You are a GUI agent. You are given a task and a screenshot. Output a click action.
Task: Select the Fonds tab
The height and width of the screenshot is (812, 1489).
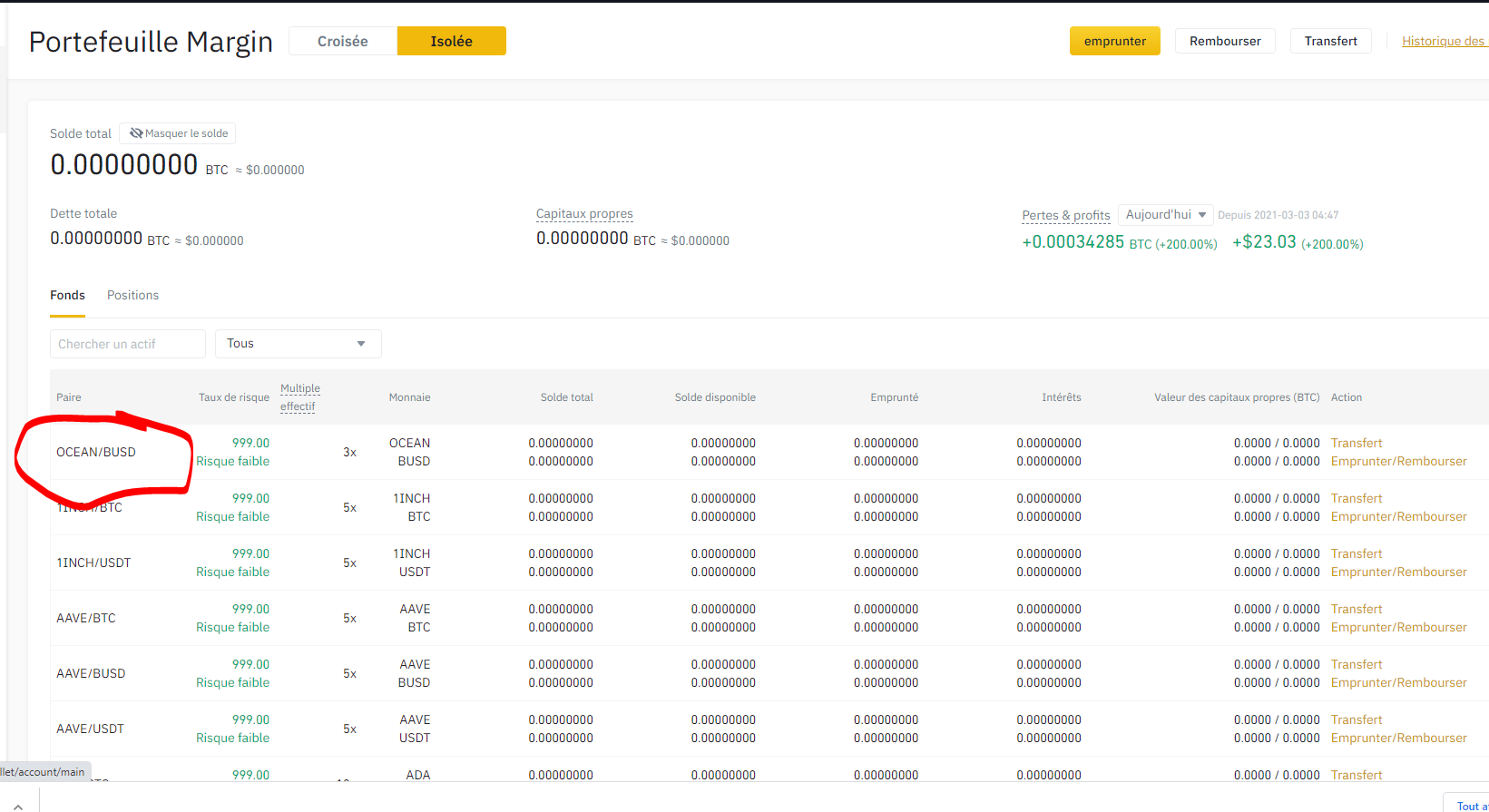click(x=67, y=296)
